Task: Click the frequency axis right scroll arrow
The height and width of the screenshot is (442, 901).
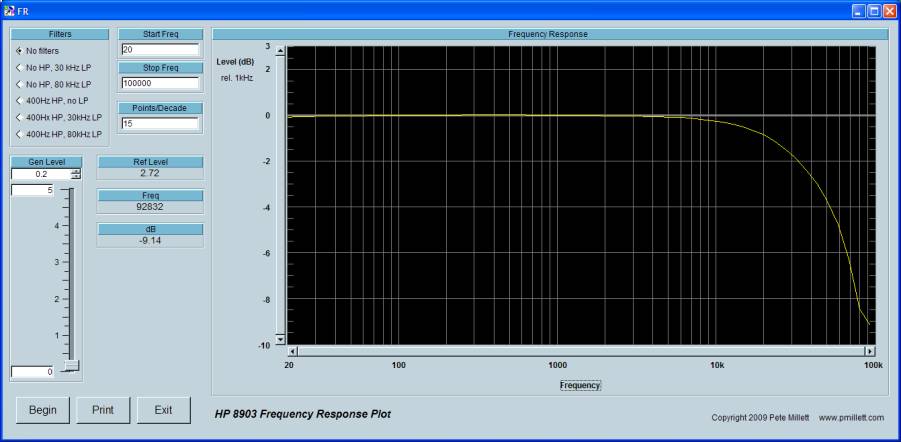Action: [x=869, y=351]
